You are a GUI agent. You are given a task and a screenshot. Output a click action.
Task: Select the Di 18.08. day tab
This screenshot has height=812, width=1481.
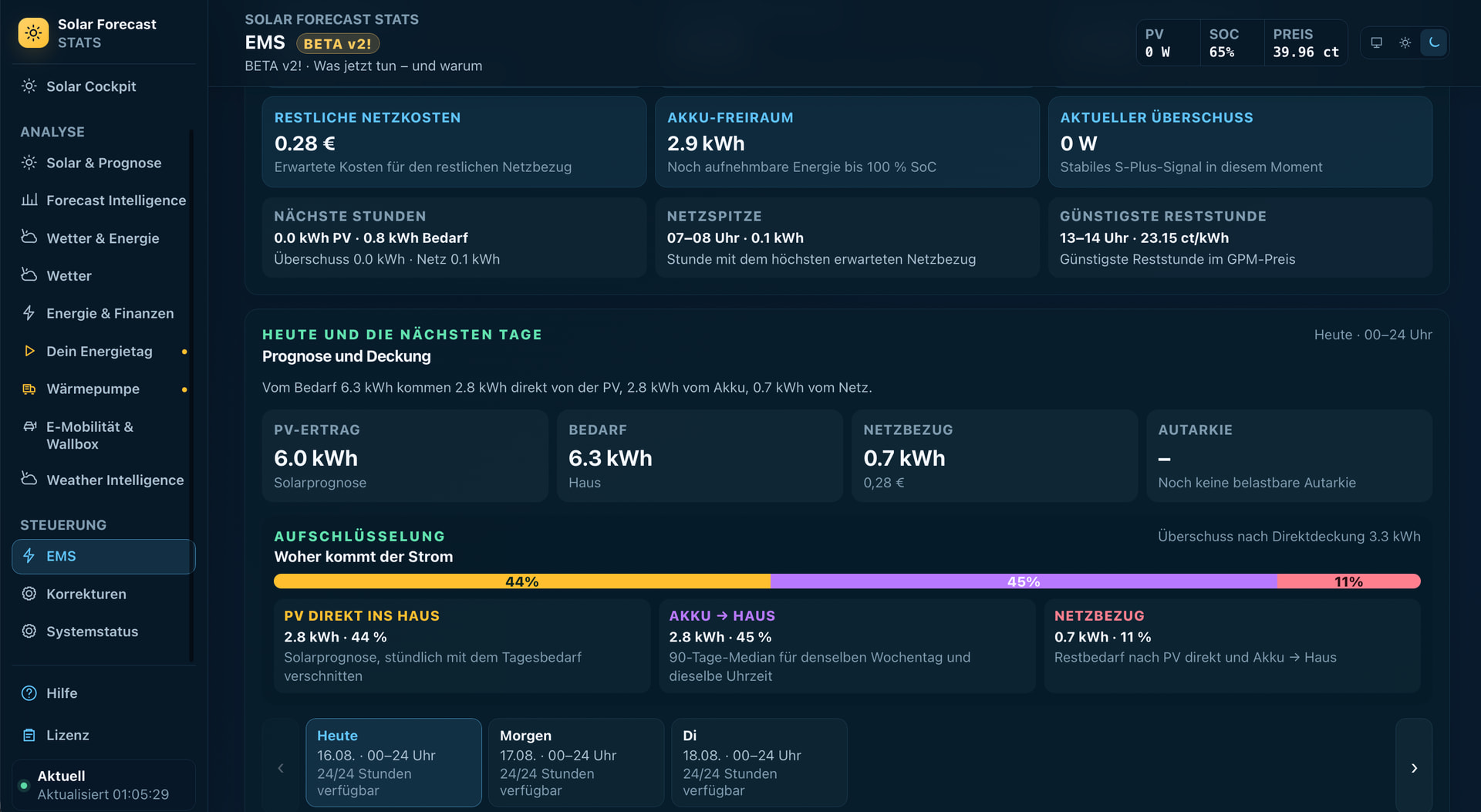coord(759,763)
